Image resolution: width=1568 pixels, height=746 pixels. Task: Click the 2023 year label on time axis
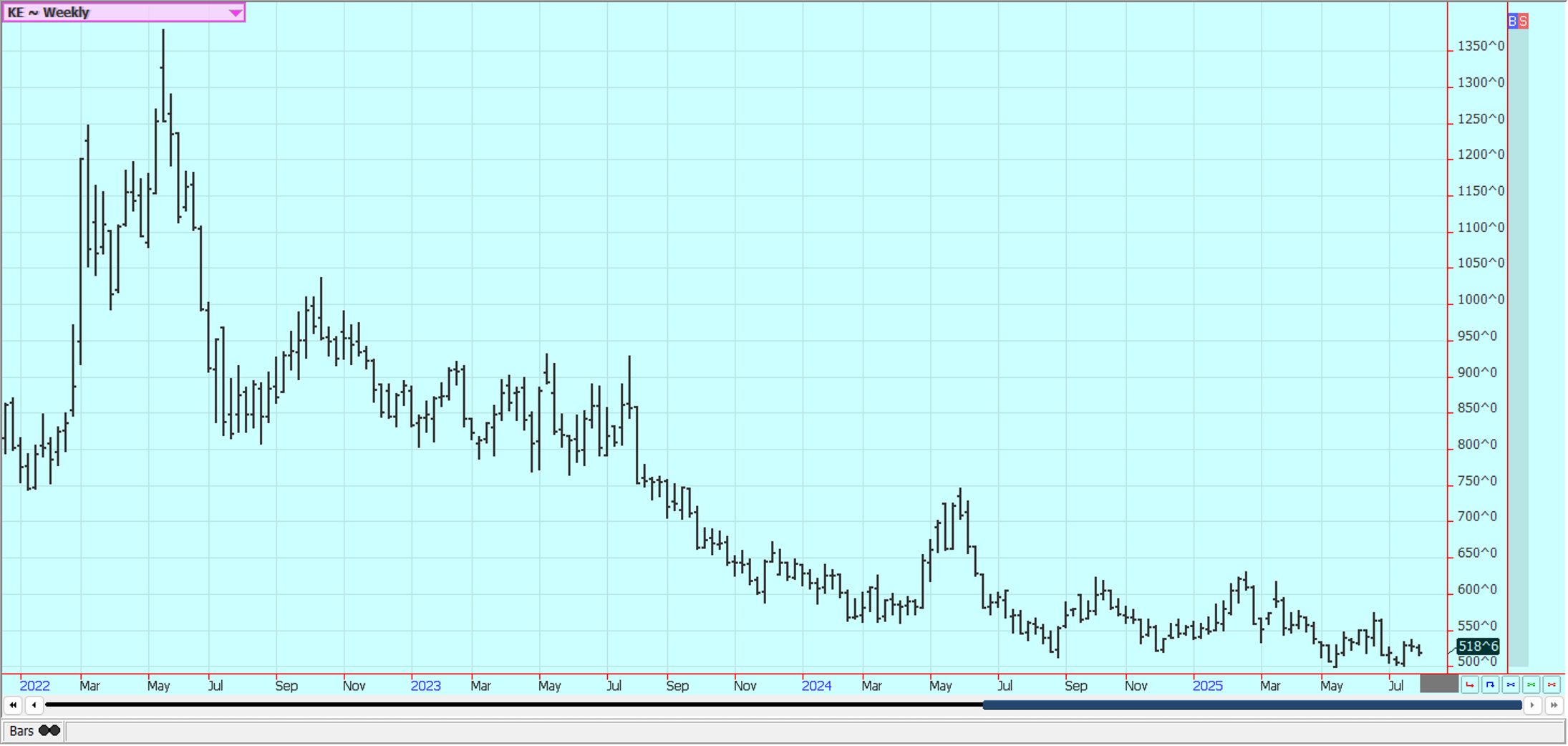425,686
